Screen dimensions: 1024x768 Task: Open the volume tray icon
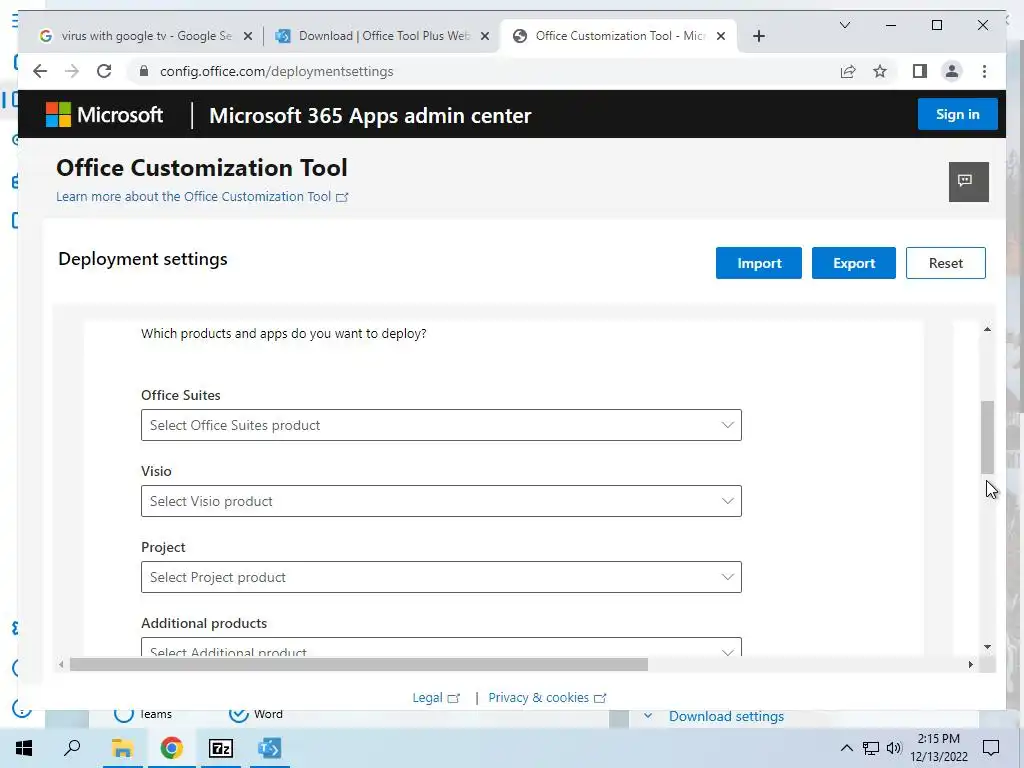[894, 748]
